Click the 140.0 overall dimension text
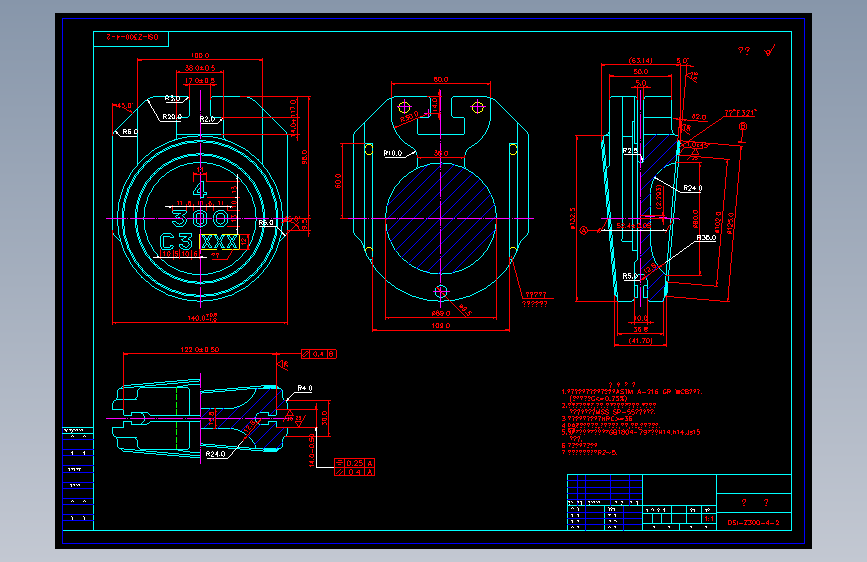This screenshot has height=562, width=867. coord(202,318)
